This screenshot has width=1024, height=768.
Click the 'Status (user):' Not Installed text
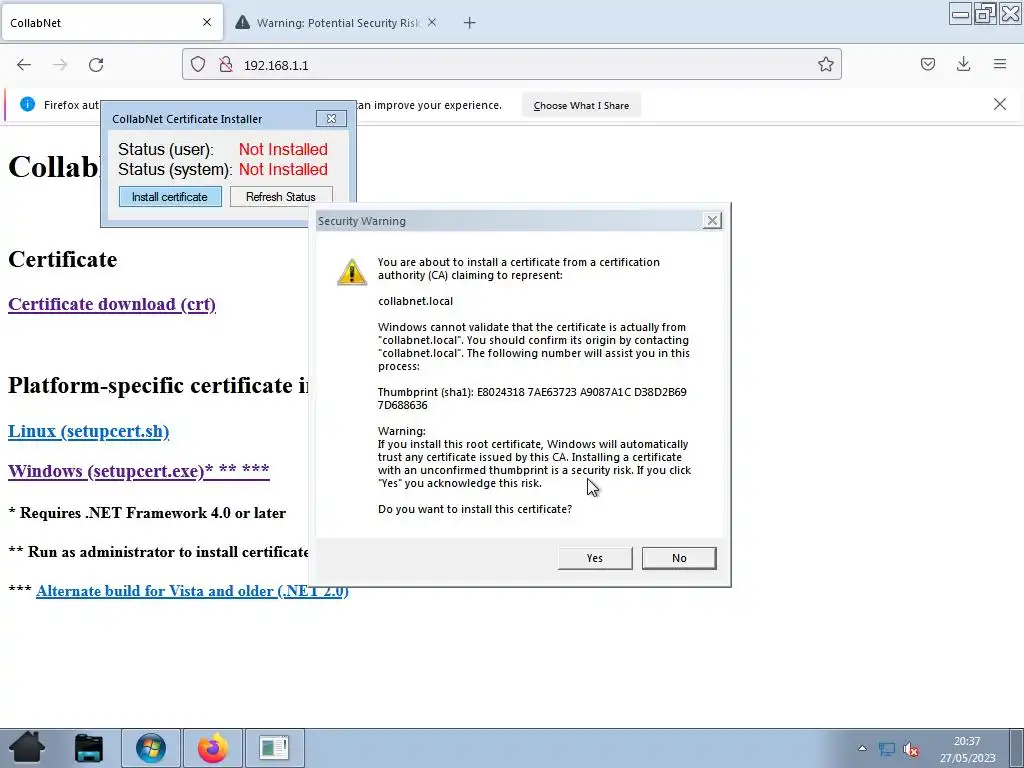[283, 150]
